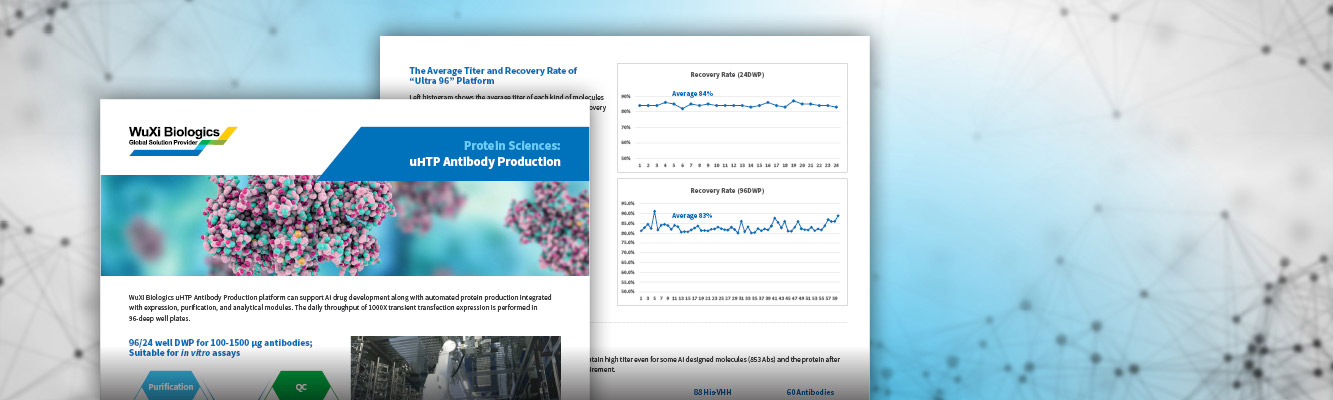Click the Average 84% label on chart
1333x400 pixels.
click(692, 93)
